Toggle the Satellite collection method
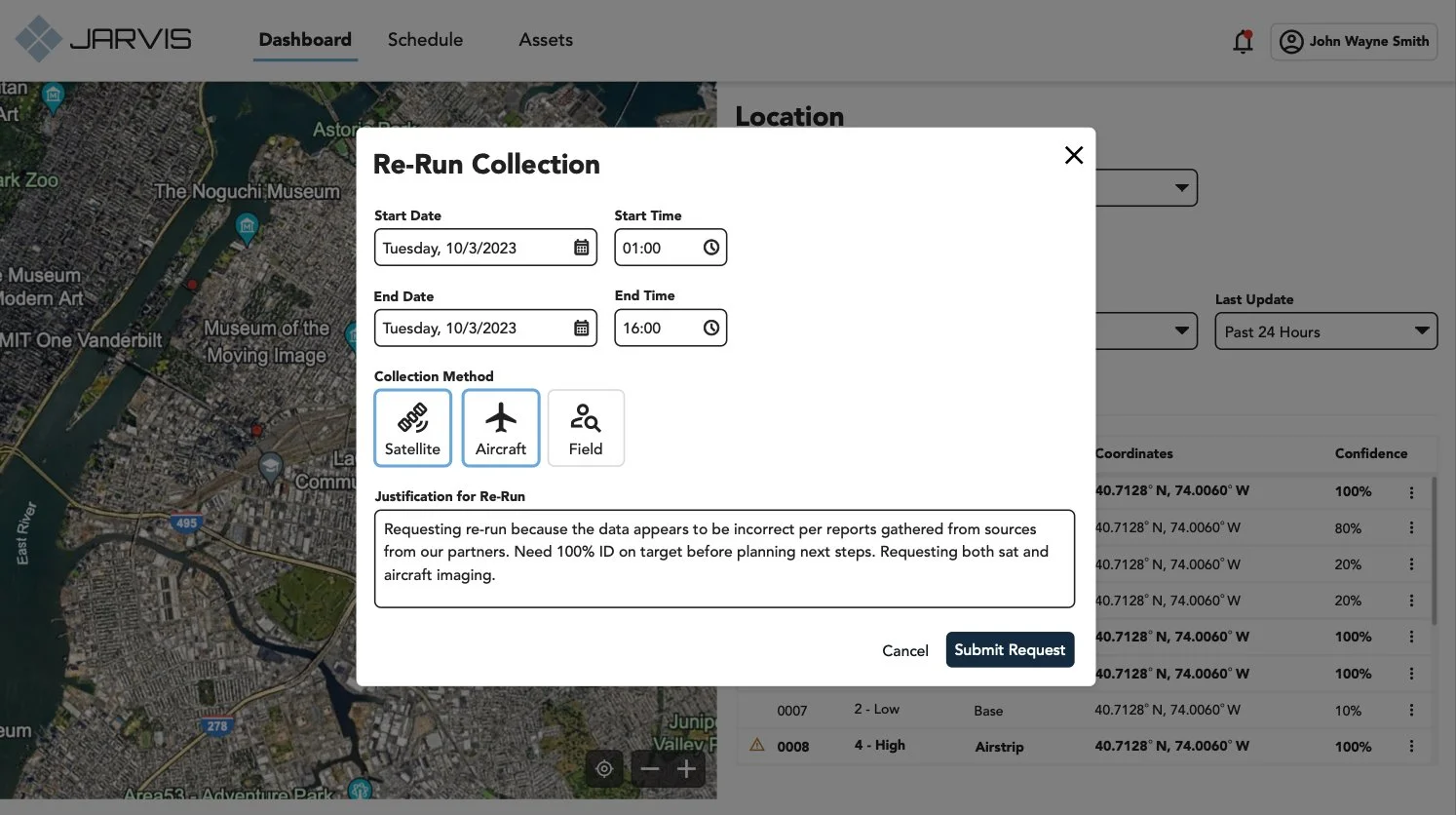The height and width of the screenshot is (815, 1456). pos(412,428)
